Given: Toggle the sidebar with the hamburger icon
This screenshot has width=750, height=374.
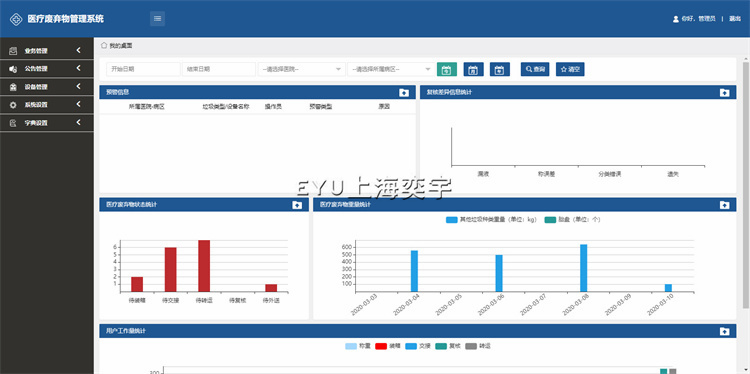Looking at the screenshot, I should coord(157,19).
